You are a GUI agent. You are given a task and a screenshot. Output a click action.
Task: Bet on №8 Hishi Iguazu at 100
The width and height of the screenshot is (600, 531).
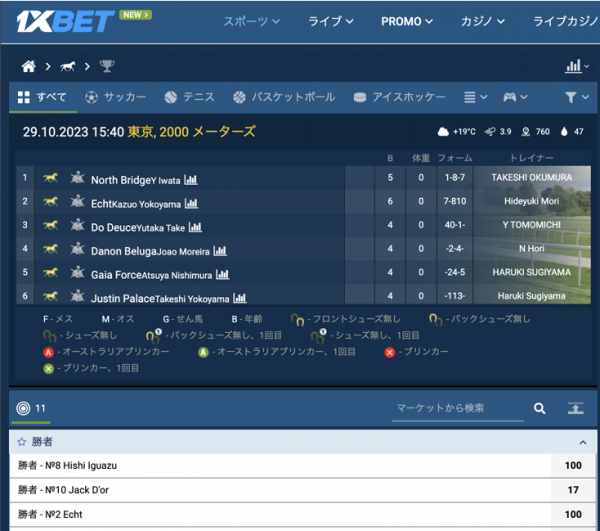coord(573,466)
